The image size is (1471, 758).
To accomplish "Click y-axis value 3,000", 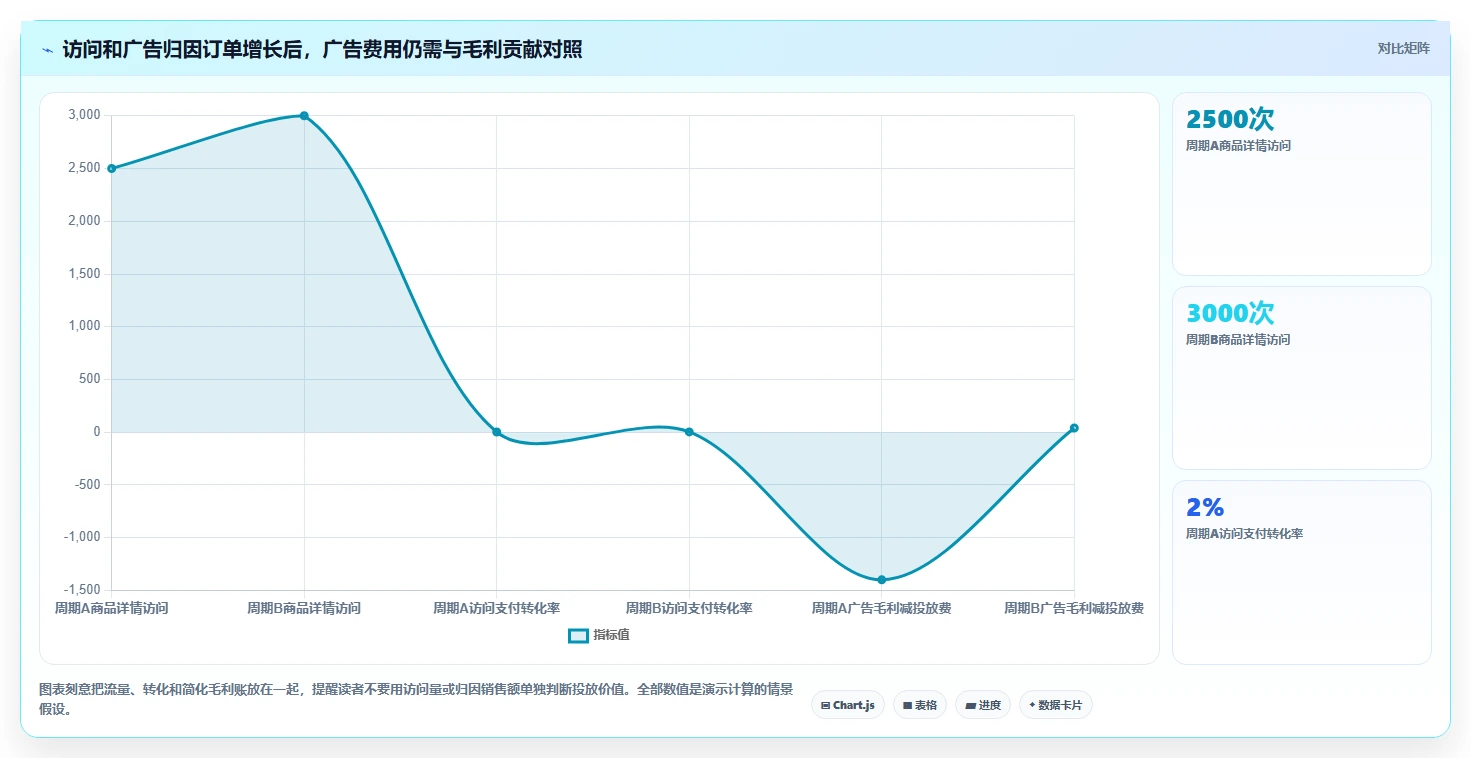I will [x=84, y=115].
